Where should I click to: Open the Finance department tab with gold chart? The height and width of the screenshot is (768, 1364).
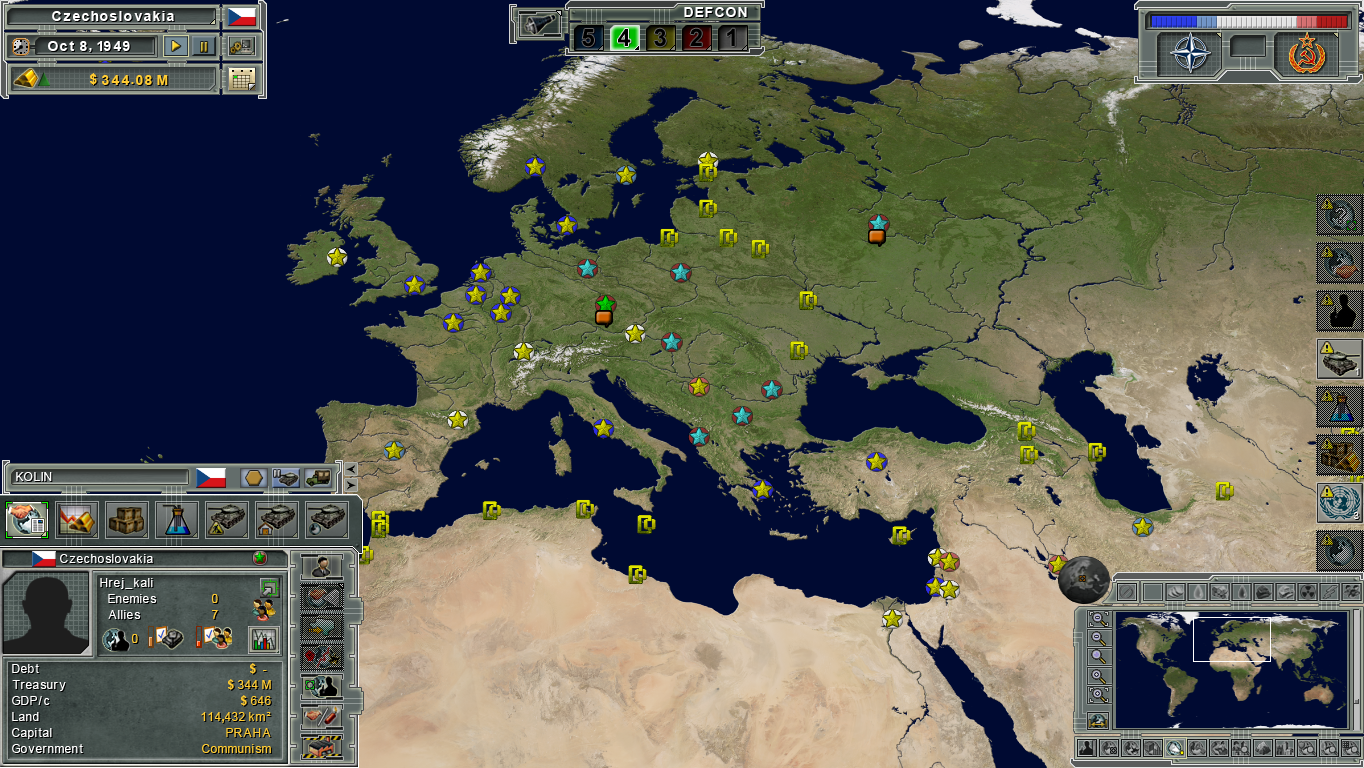coord(77,519)
